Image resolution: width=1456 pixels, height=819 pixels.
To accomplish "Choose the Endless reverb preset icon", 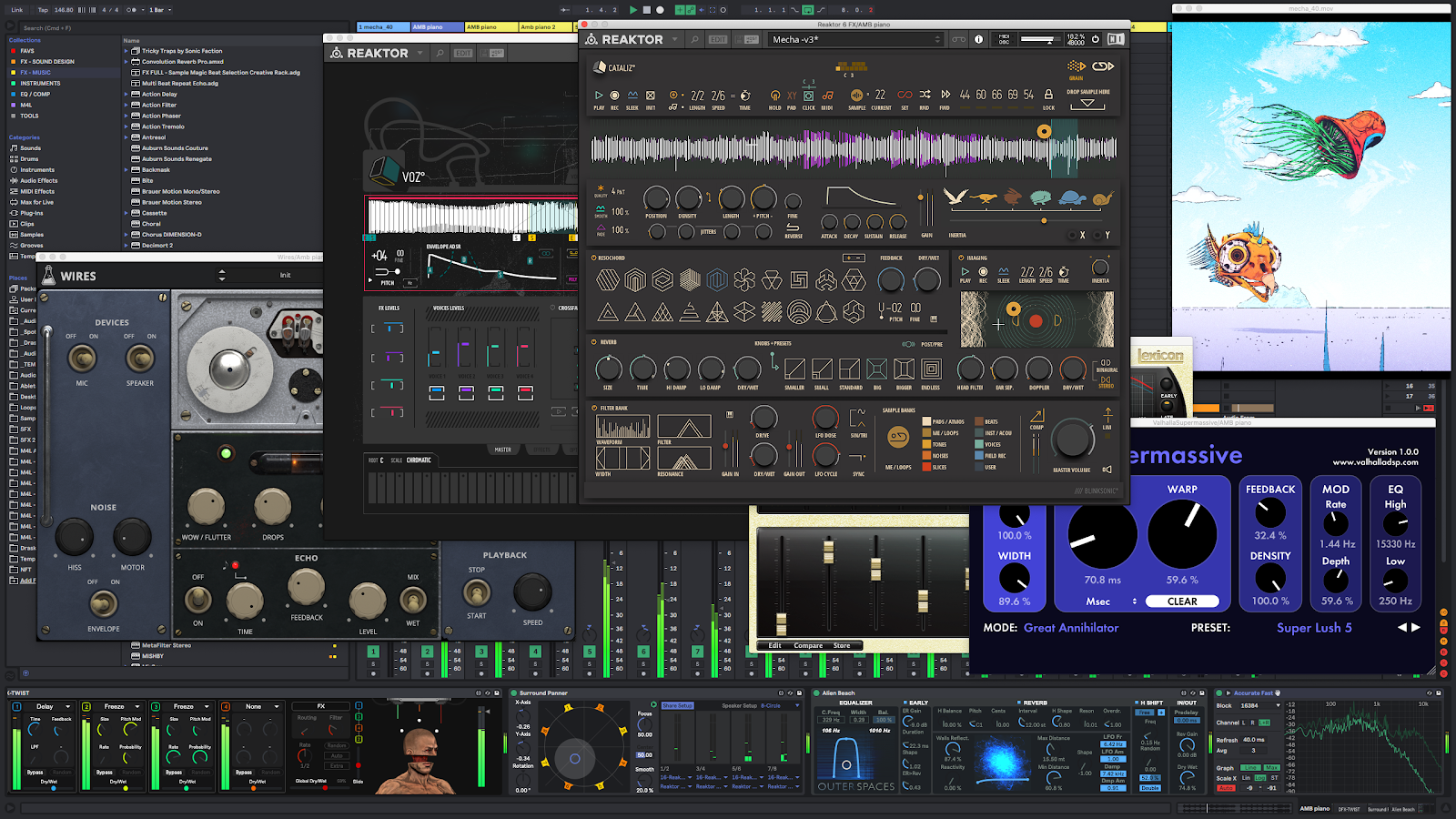I will pos(931,369).
